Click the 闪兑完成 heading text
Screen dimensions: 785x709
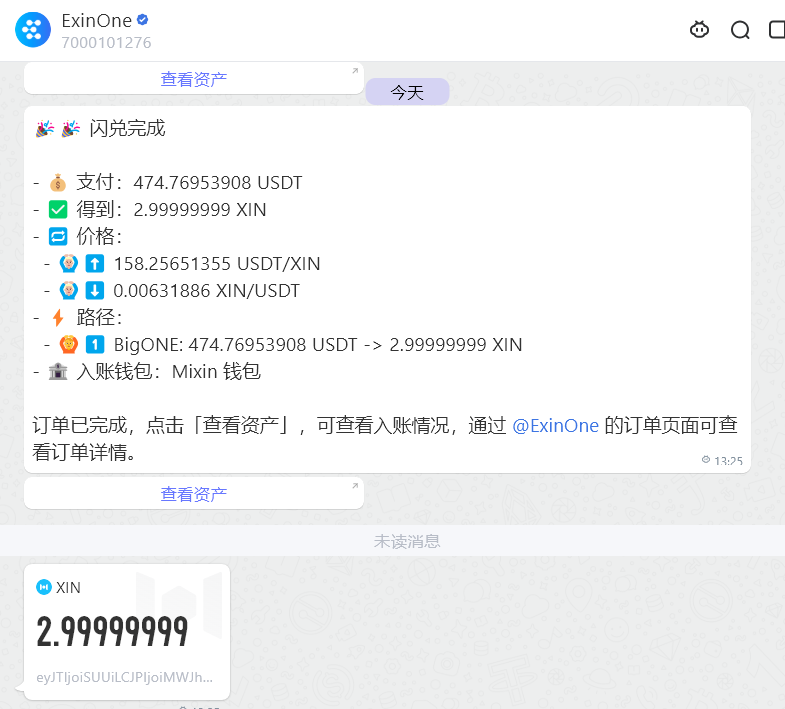coord(127,128)
